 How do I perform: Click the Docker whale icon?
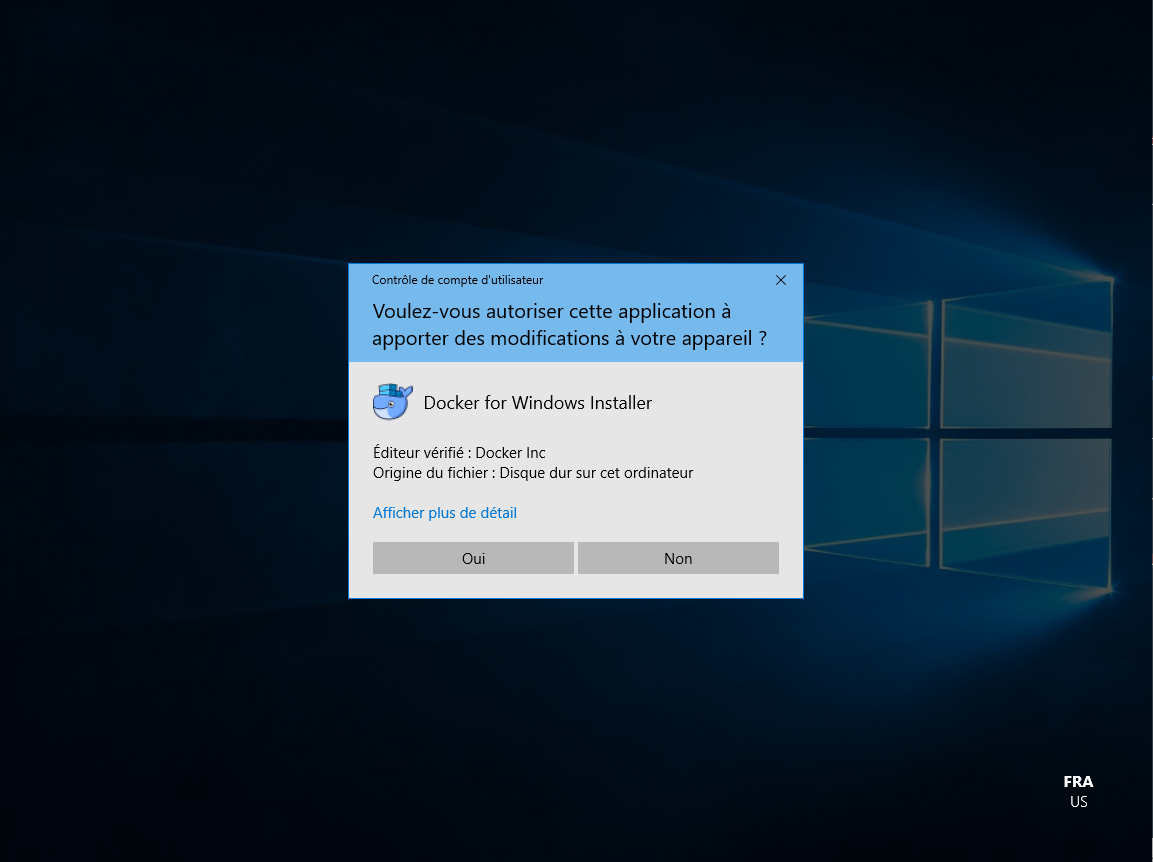(x=392, y=401)
